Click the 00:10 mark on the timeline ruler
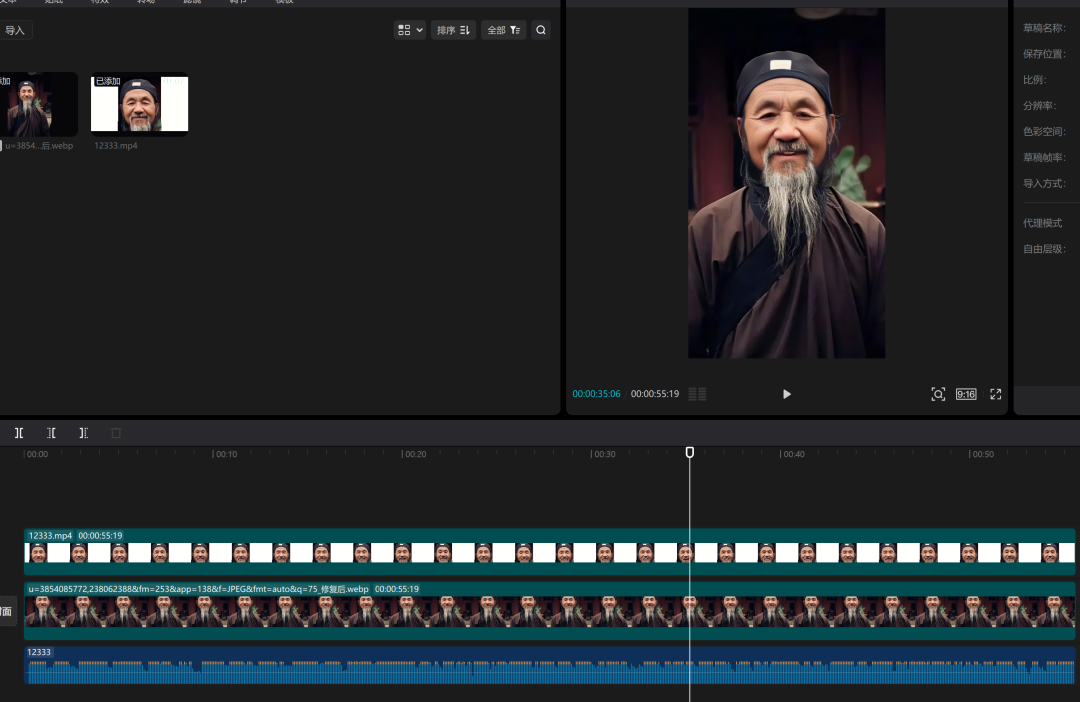Viewport: 1080px width, 702px height. click(x=225, y=454)
